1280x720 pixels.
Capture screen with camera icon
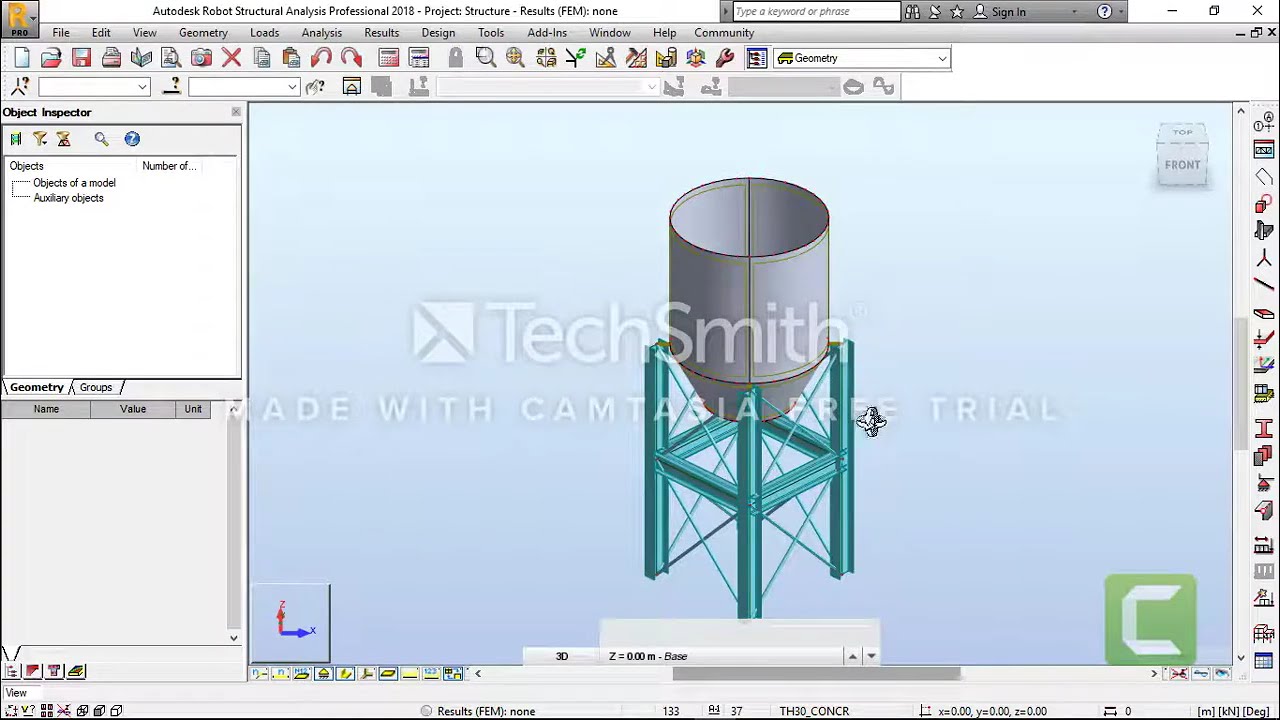click(201, 58)
